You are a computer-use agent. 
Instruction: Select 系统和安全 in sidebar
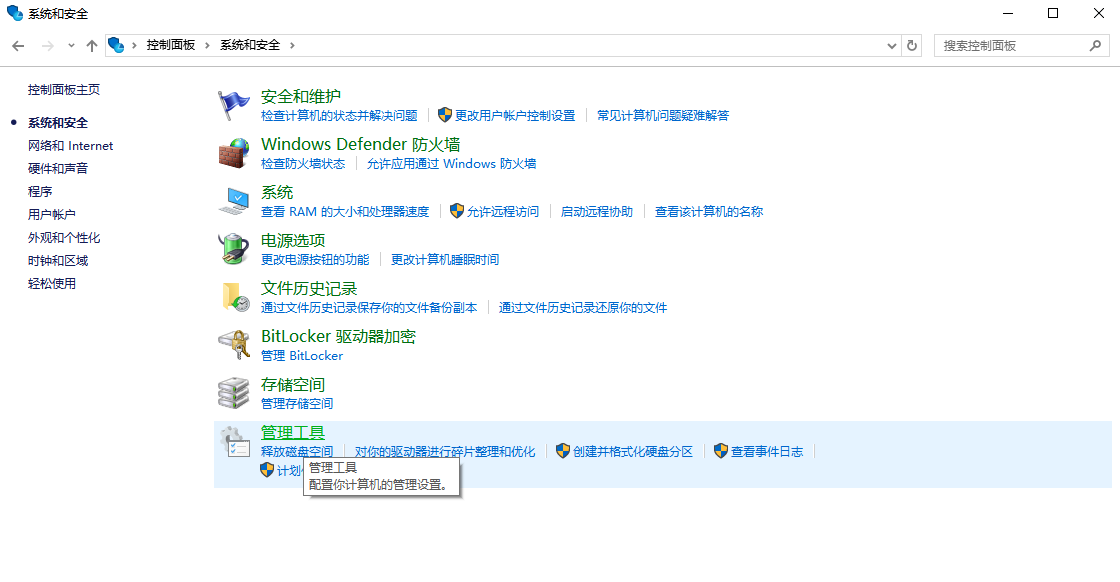point(58,123)
